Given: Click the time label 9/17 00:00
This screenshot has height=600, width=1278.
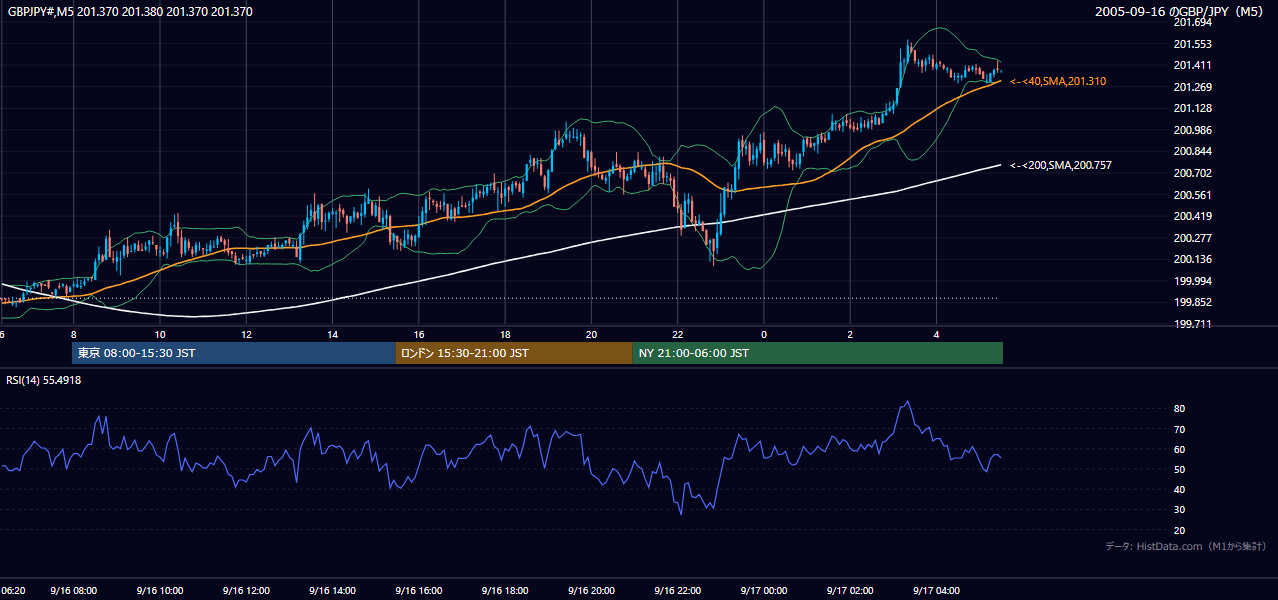Looking at the screenshot, I should pyautogui.click(x=764, y=591).
